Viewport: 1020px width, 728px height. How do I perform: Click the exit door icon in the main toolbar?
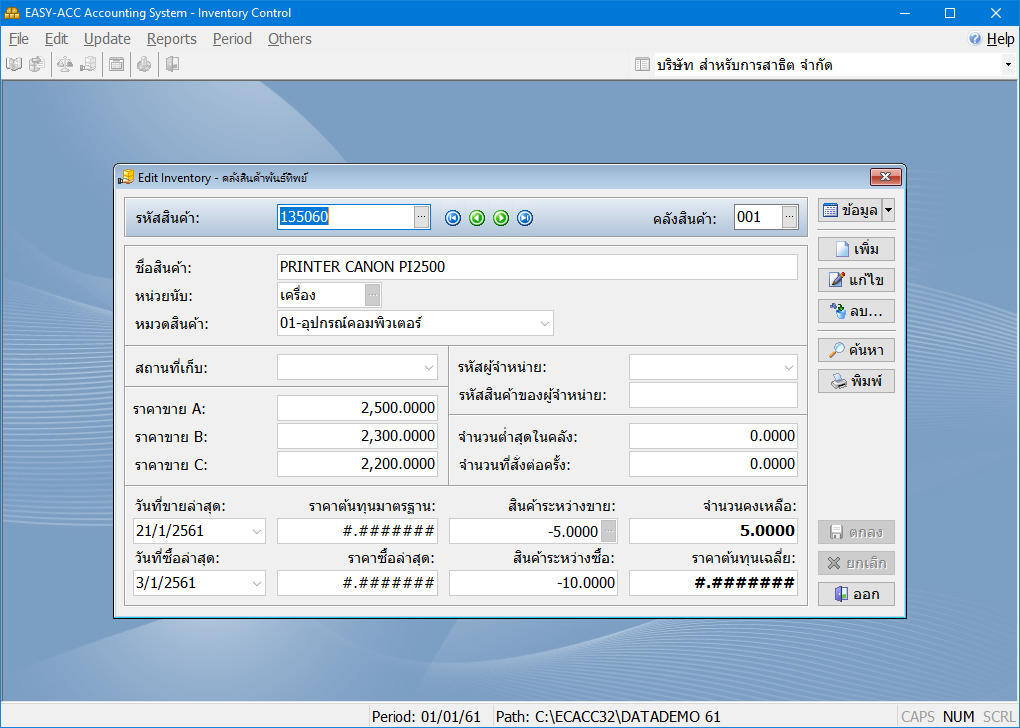tap(172, 65)
